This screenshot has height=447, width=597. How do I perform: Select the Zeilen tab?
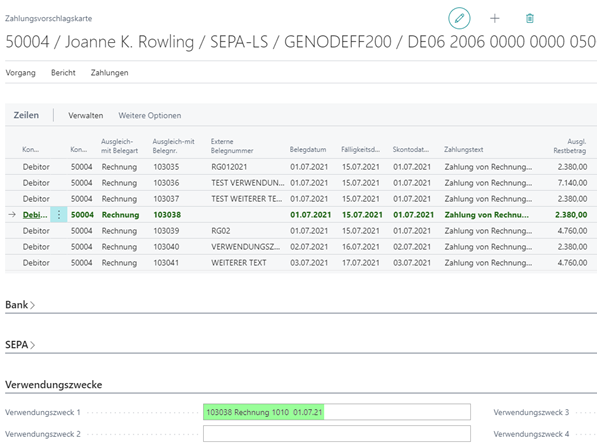tap(26, 115)
